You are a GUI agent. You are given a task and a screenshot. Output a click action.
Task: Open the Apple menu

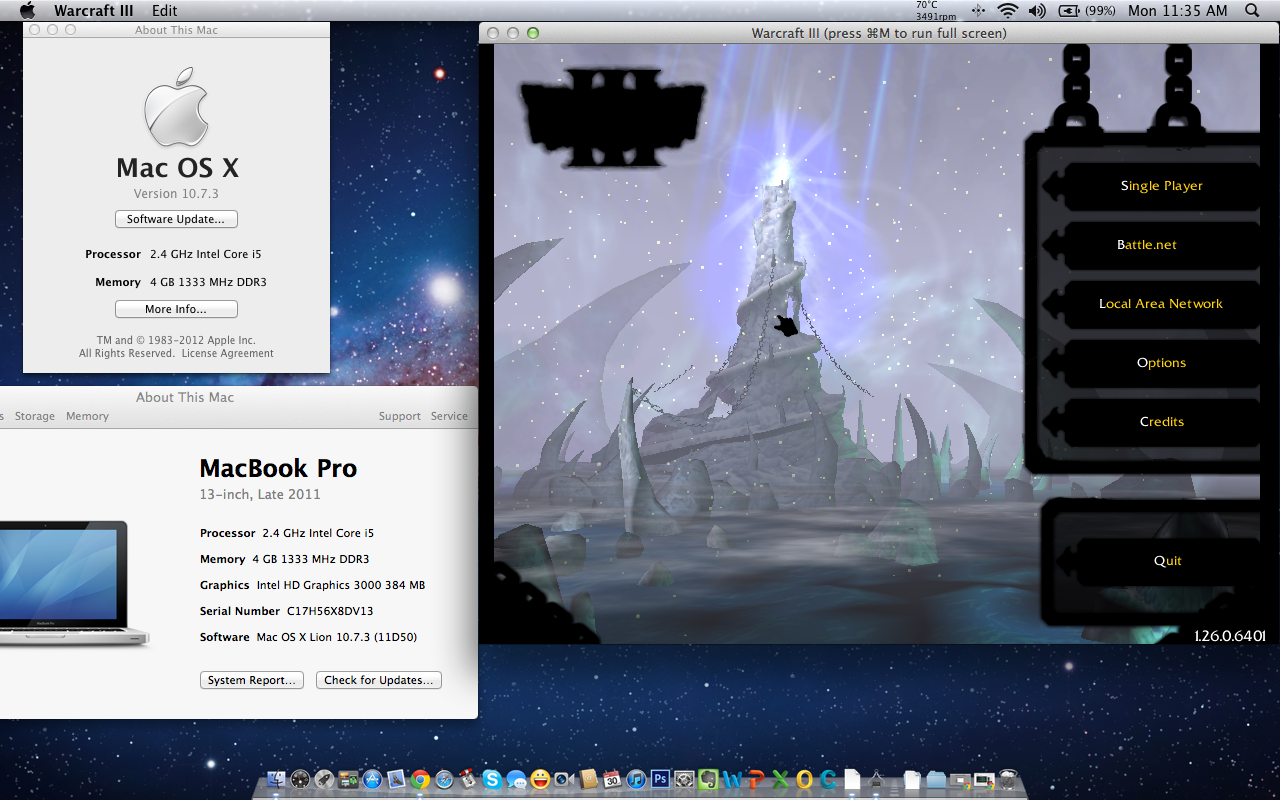coord(27,11)
